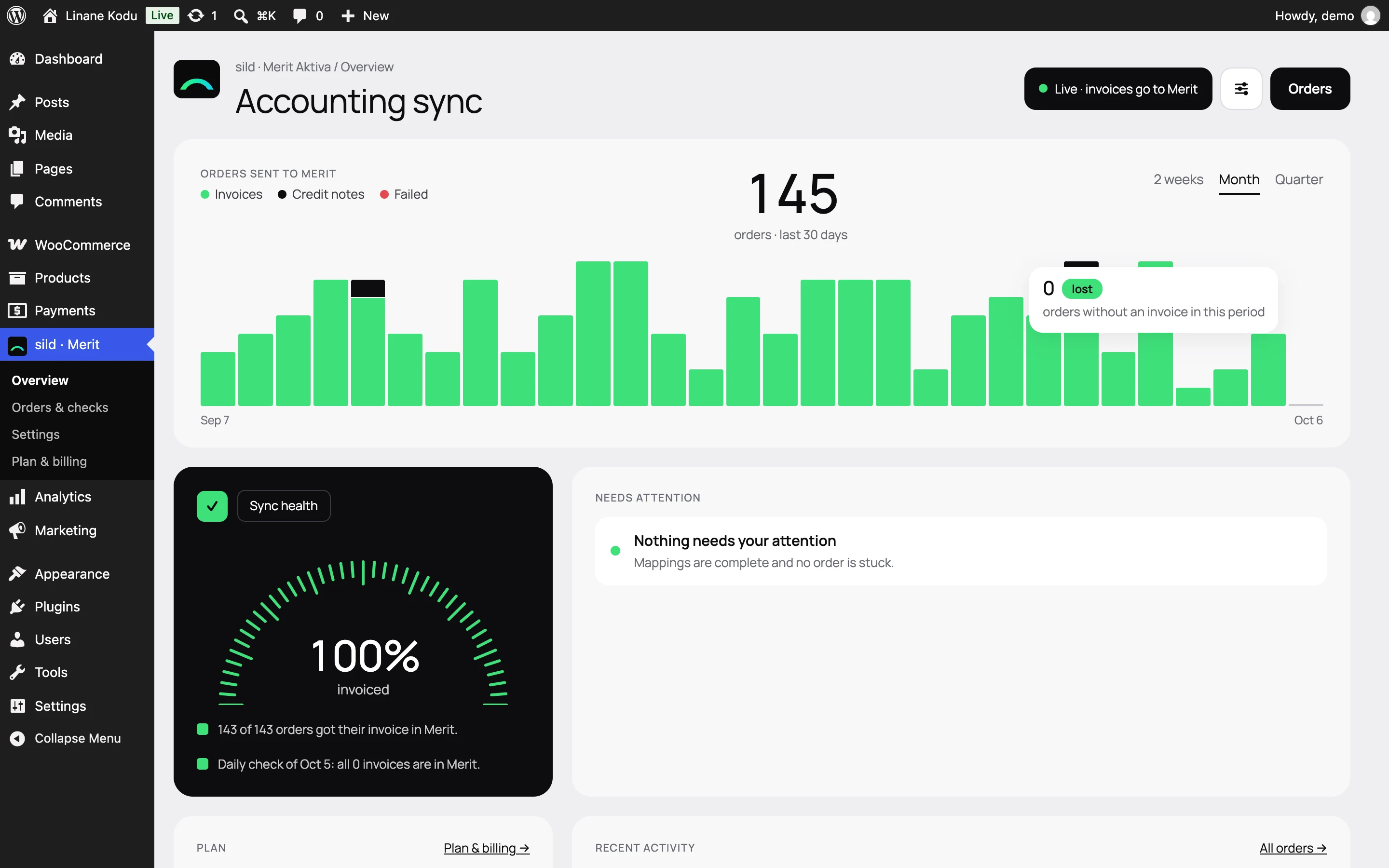Click the Plugins plug icon
1389x868 pixels.
pyautogui.click(x=17, y=606)
